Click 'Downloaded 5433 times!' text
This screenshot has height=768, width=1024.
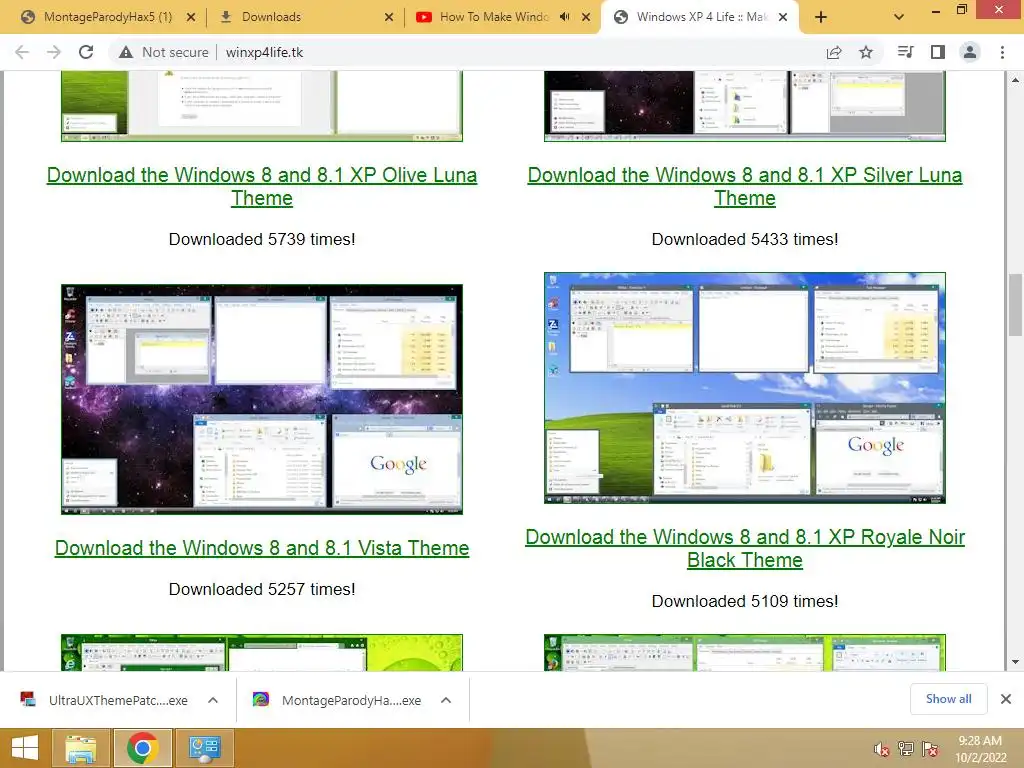pyautogui.click(x=744, y=239)
